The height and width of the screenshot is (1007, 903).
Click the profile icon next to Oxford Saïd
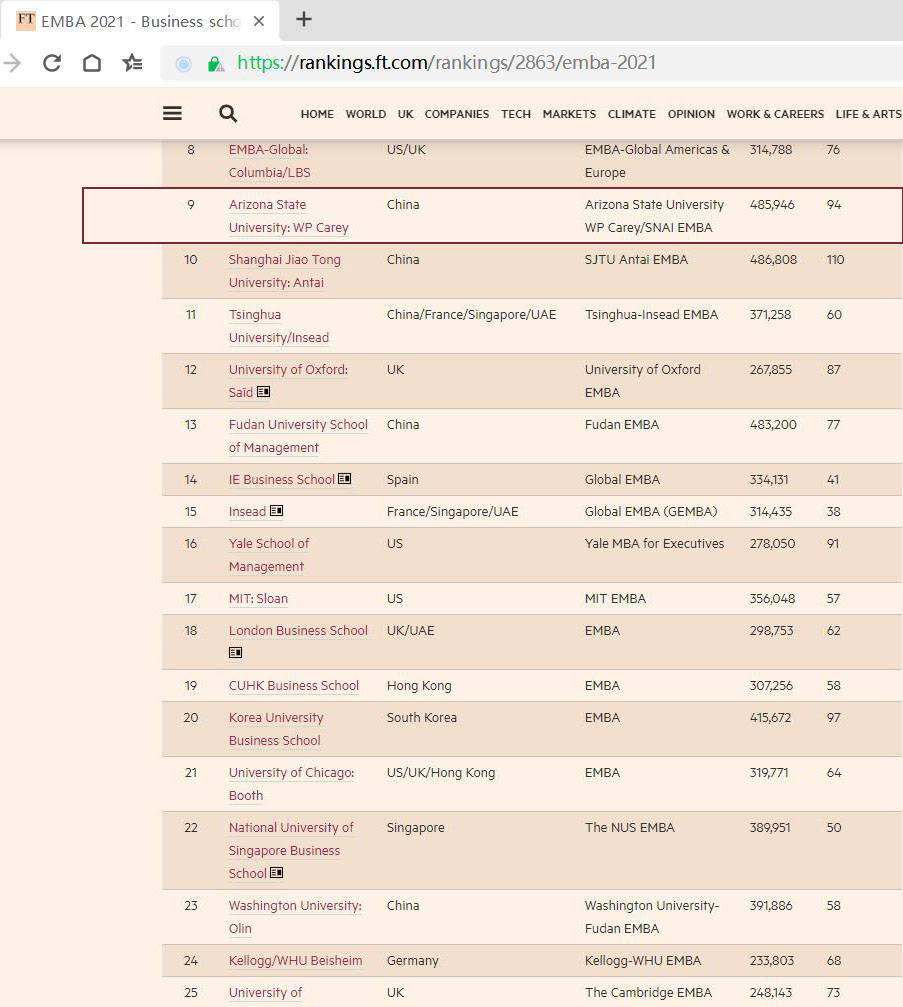pyautogui.click(x=263, y=391)
